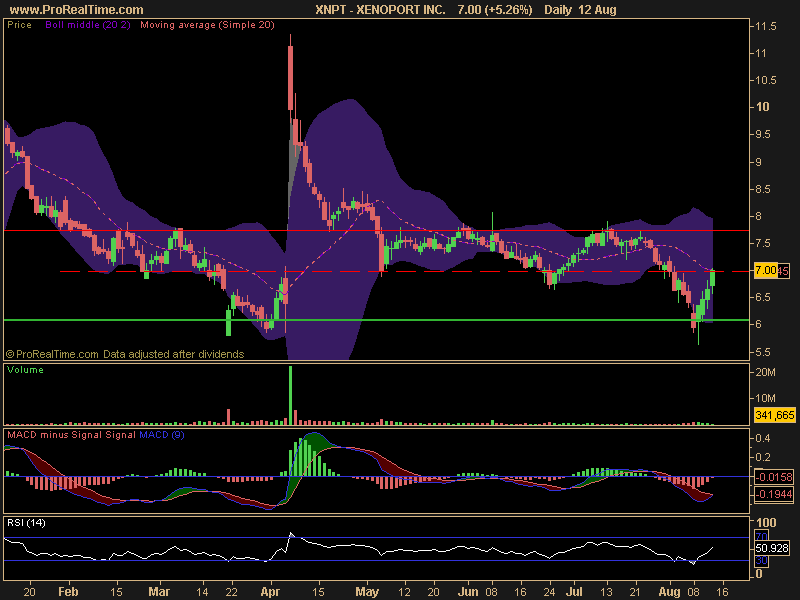Click the 341,665 volume value tag
This screenshot has width=800, height=600.
(774, 415)
